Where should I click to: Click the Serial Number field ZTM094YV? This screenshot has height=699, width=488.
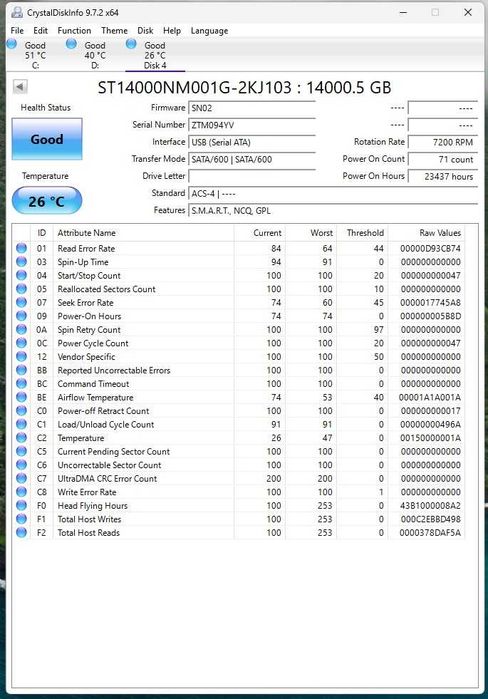(252, 125)
